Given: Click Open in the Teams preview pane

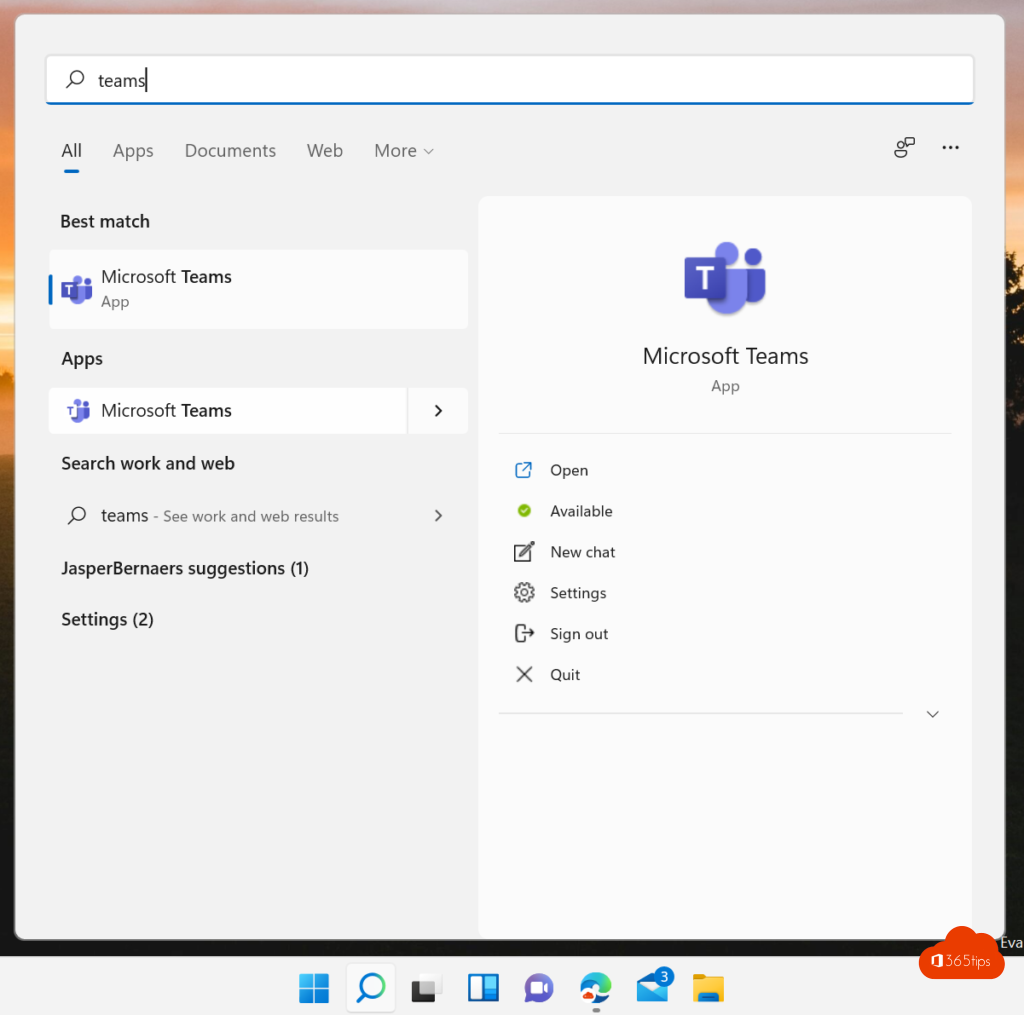Looking at the screenshot, I should 569,470.
